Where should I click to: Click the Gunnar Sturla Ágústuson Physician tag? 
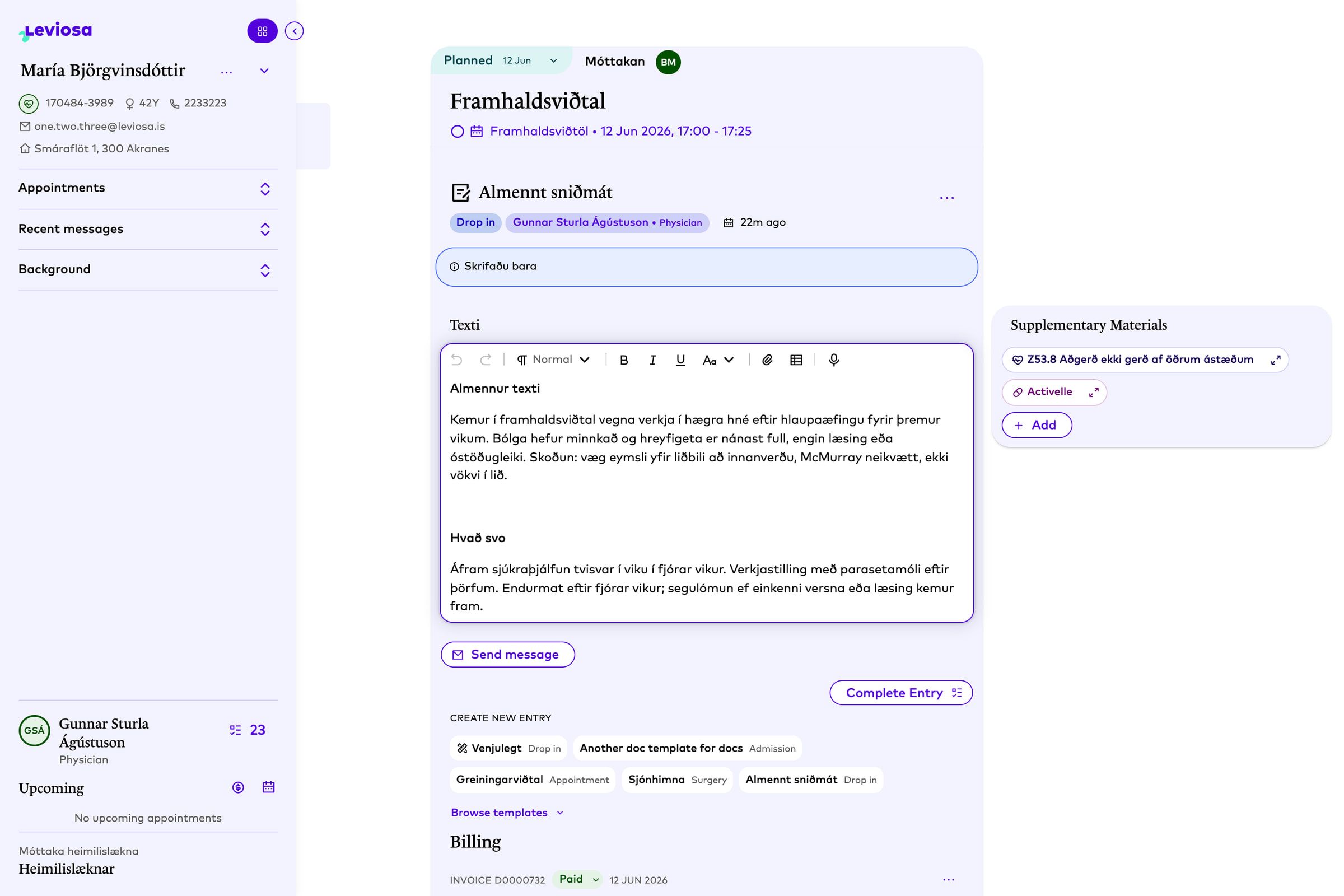607,223
